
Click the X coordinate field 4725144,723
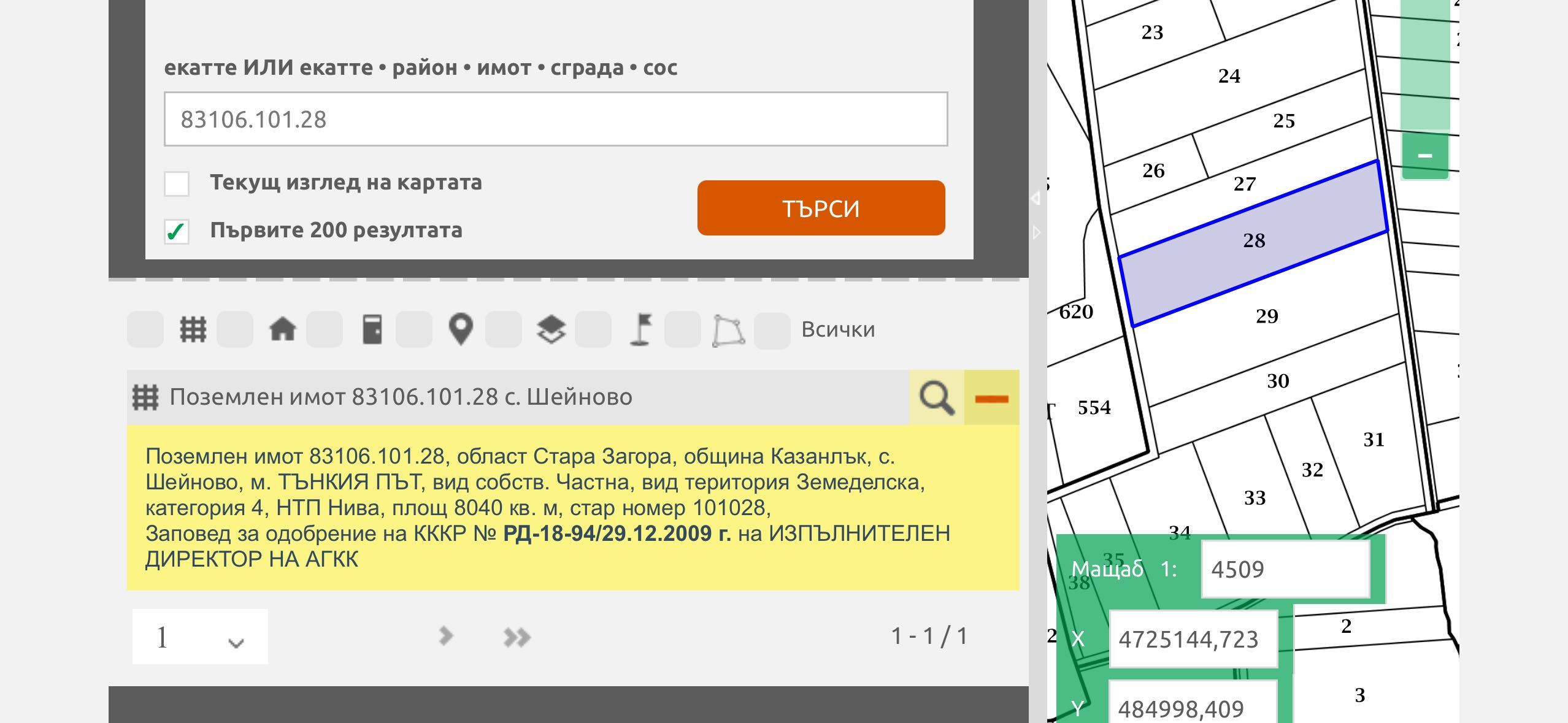coord(1193,639)
